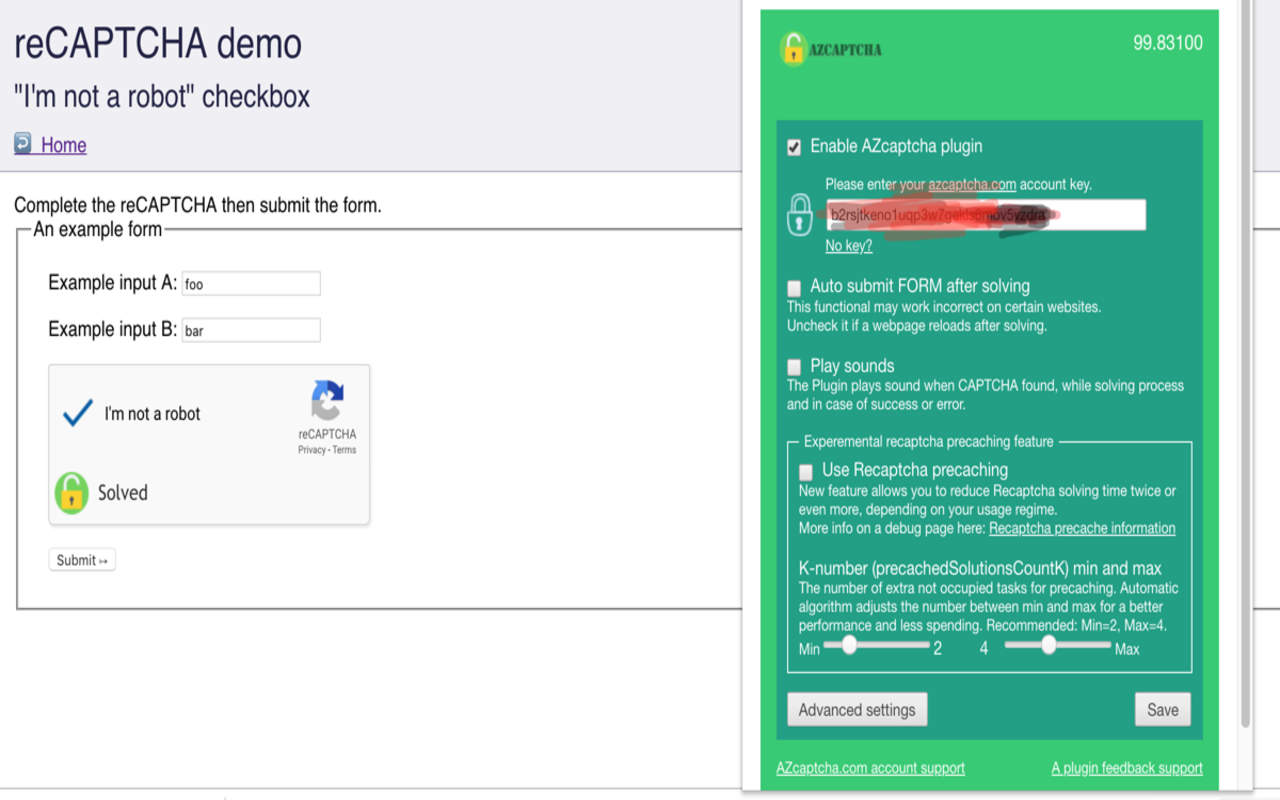Disable the Enable AZcaptcha plugin checkbox
The height and width of the screenshot is (800, 1280).
(794, 148)
